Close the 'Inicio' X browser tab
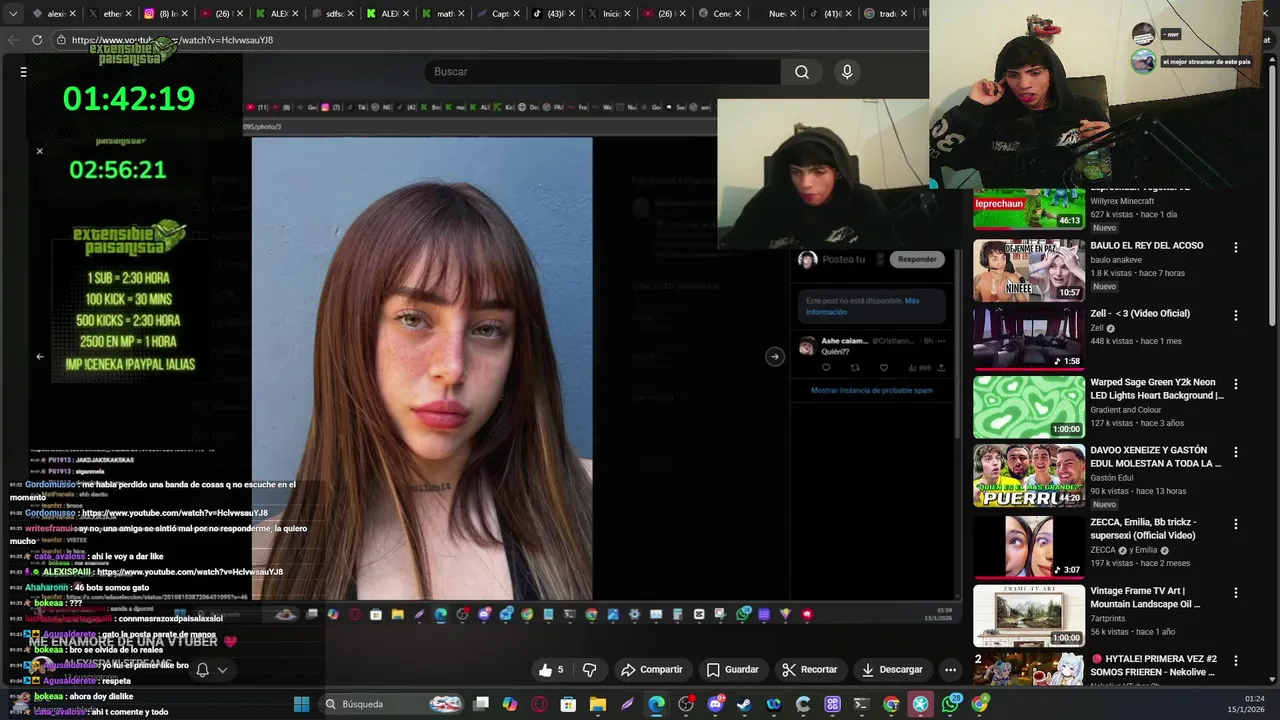This screenshot has width=1280, height=720. 627,14
